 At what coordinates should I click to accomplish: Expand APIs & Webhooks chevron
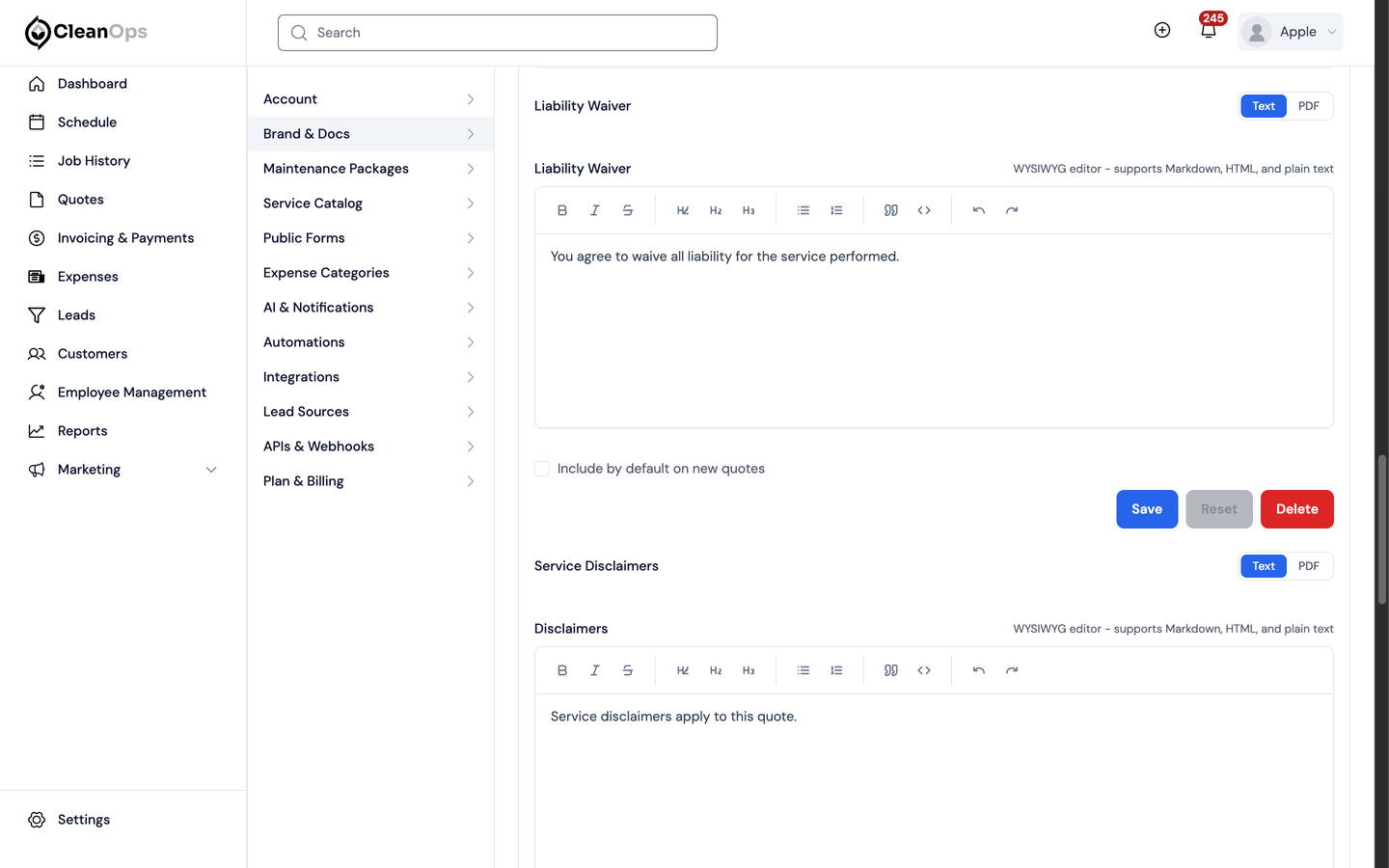[471, 447]
